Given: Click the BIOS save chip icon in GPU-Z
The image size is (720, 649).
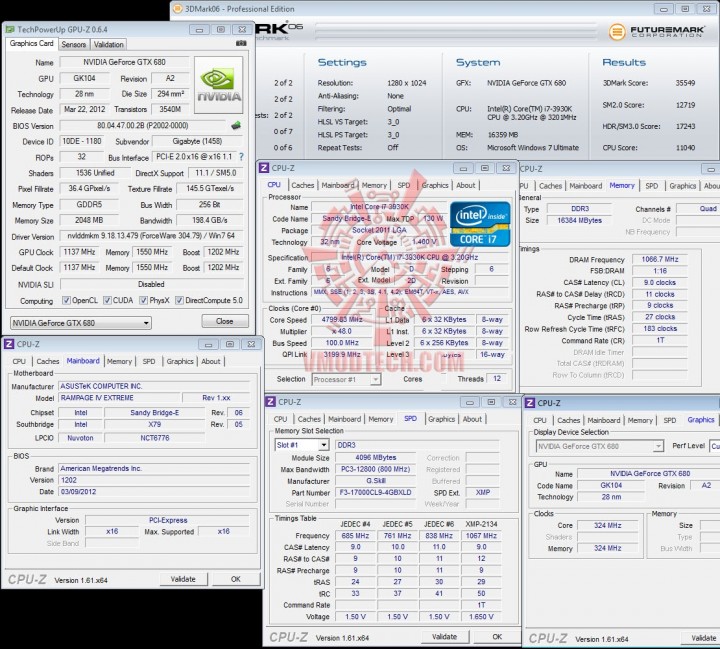Looking at the screenshot, I should coord(236,125).
